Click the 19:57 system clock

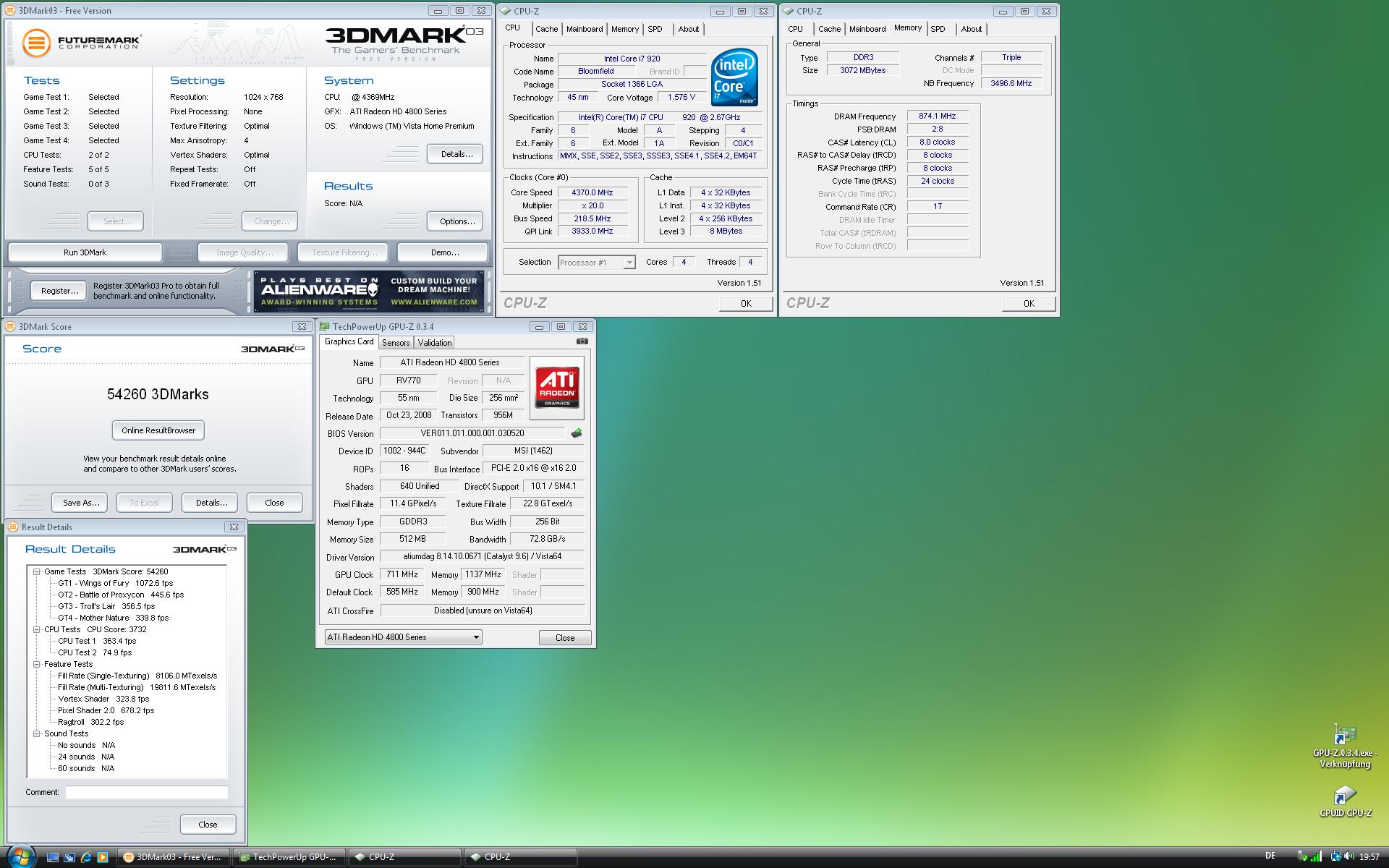coord(1369,857)
